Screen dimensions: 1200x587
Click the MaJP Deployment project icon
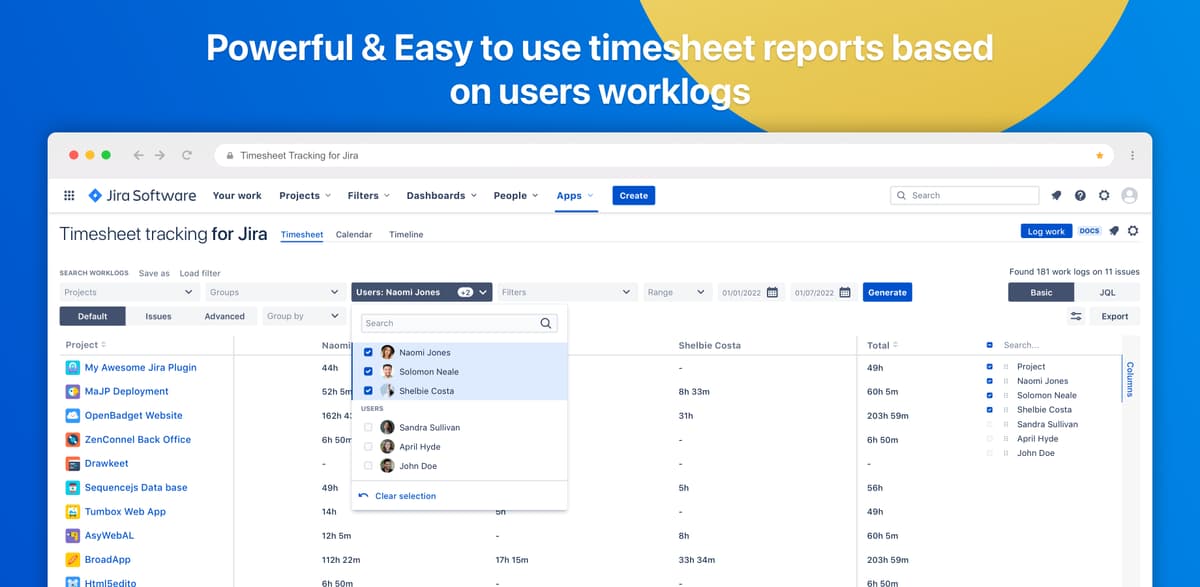[73, 391]
